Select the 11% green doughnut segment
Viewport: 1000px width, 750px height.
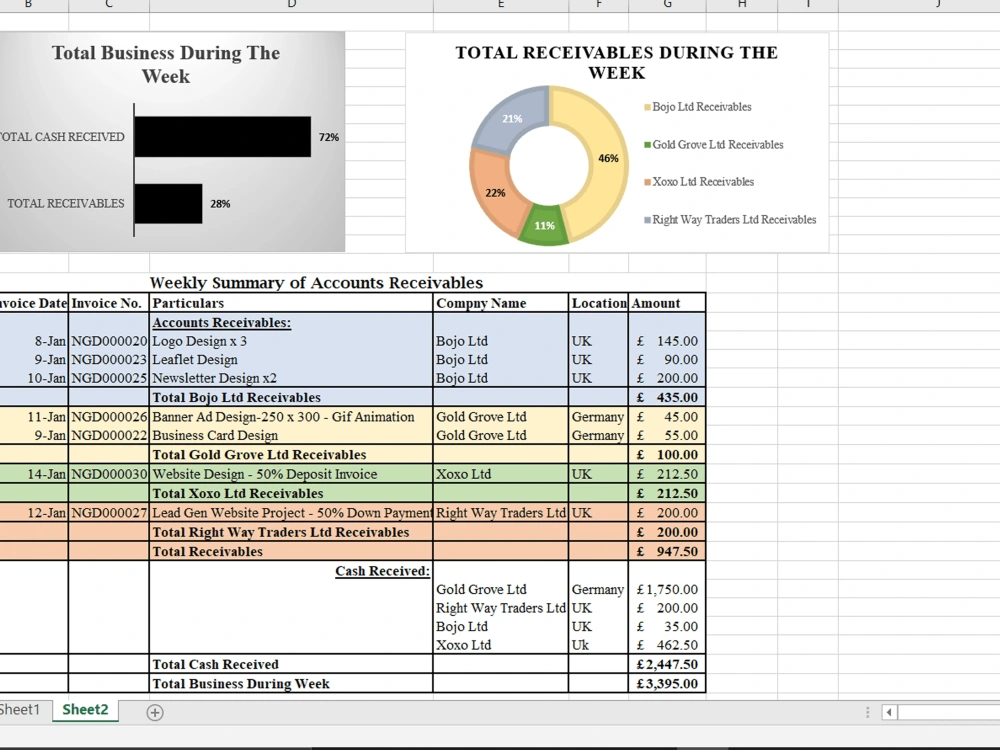[x=543, y=226]
